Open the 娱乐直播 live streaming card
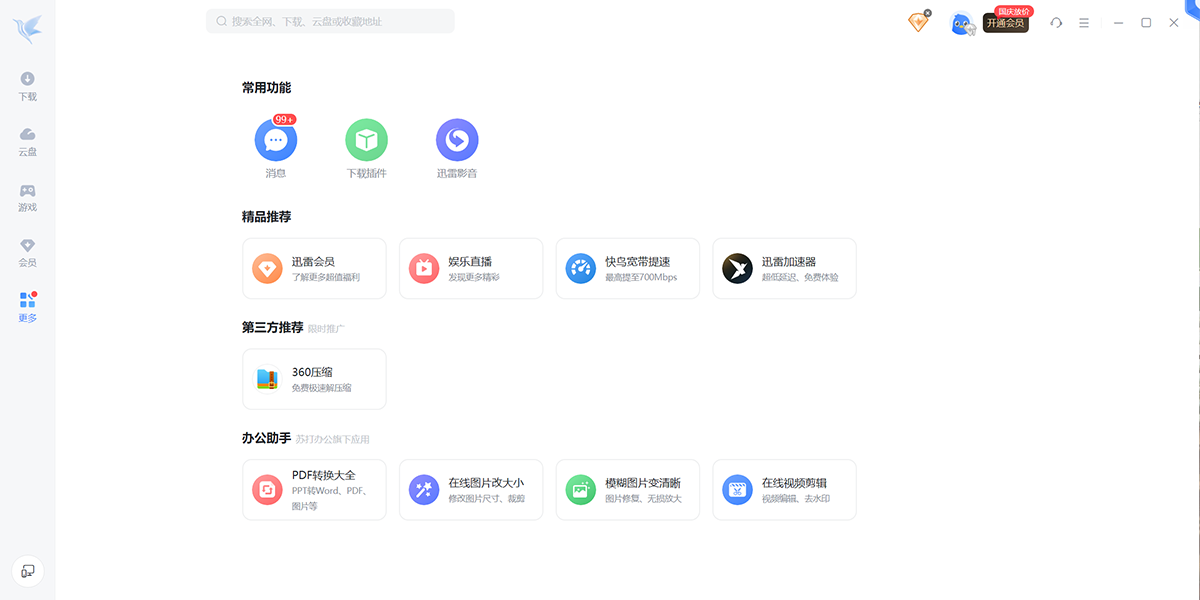 coord(471,268)
